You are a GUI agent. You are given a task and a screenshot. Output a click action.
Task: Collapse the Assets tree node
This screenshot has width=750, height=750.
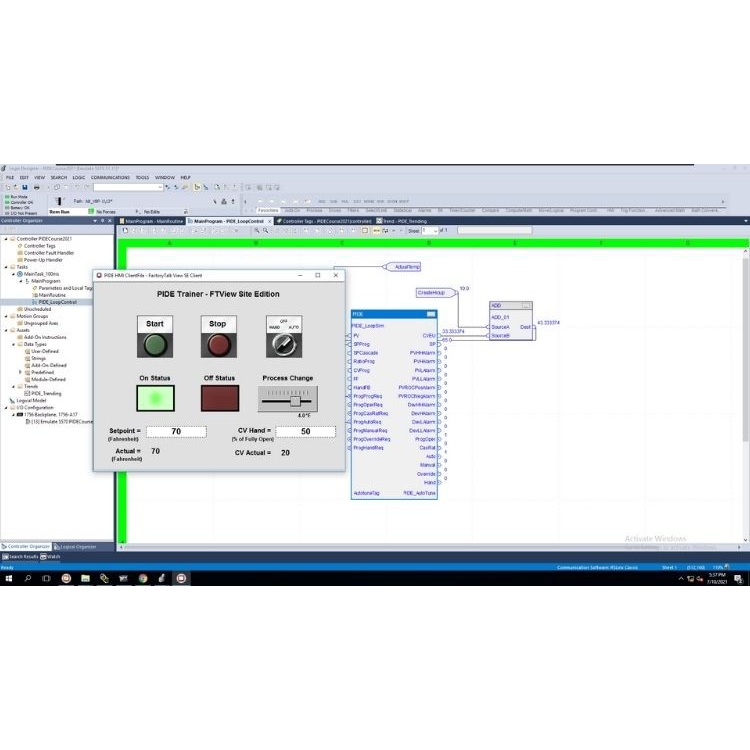[x=6, y=330]
